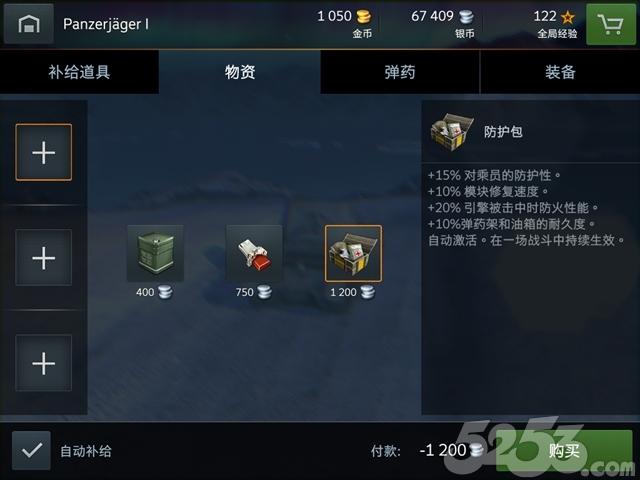Click the green 购买 buy button
The height and width of the screenshot is (480, 640).
click(x=564, y=451)
